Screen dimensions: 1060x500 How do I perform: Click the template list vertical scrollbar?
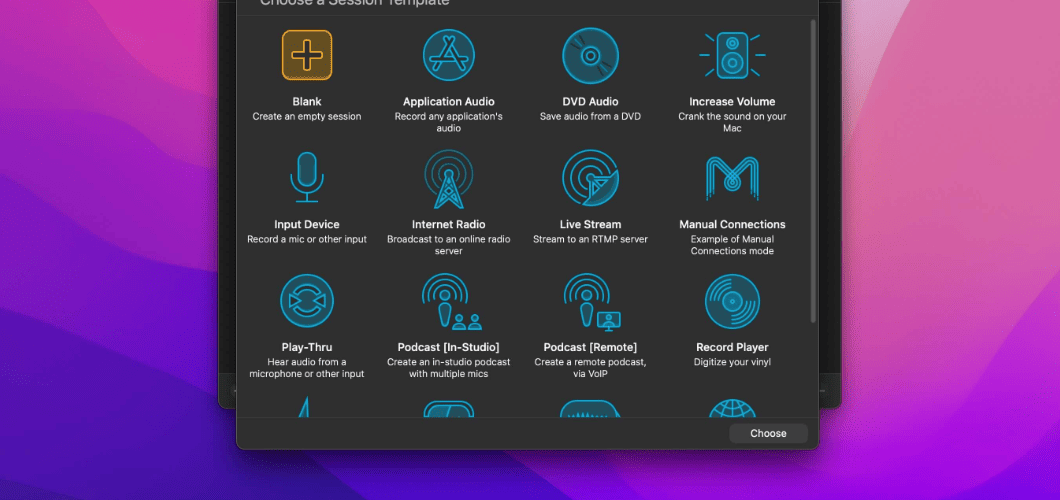coord(813,172)
